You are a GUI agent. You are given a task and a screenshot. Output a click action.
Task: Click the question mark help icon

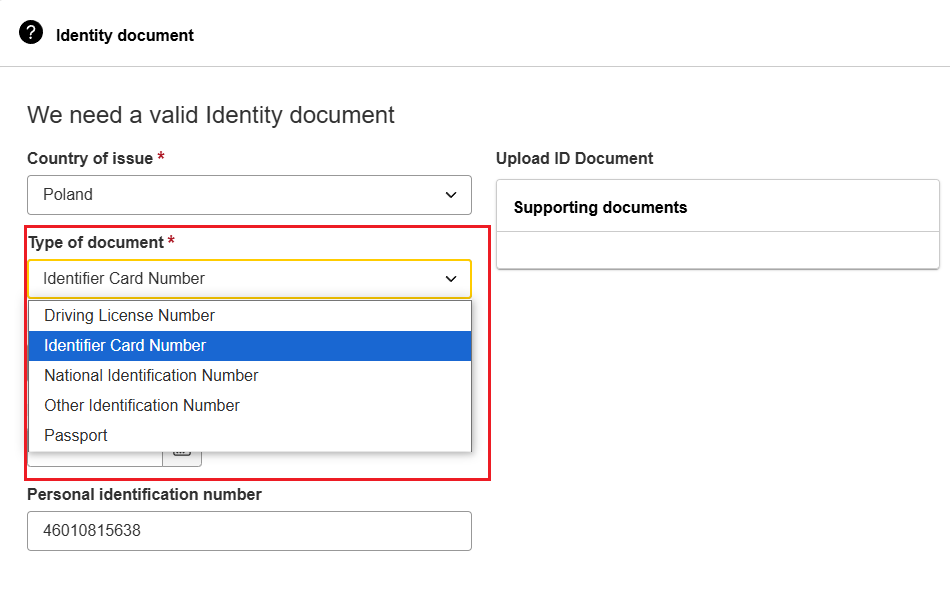click(31, 33)
